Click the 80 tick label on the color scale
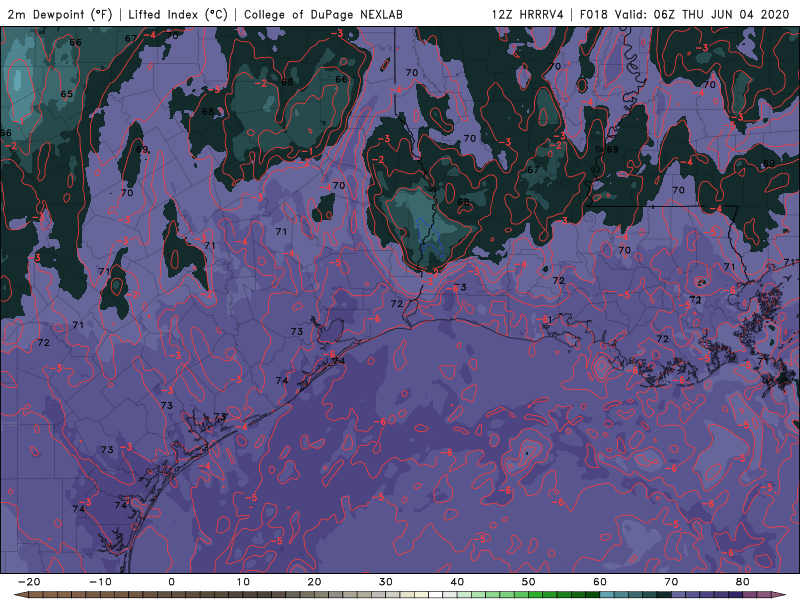Image resolution: width=800 pixels, height=600 pixels. click(743, 582)
